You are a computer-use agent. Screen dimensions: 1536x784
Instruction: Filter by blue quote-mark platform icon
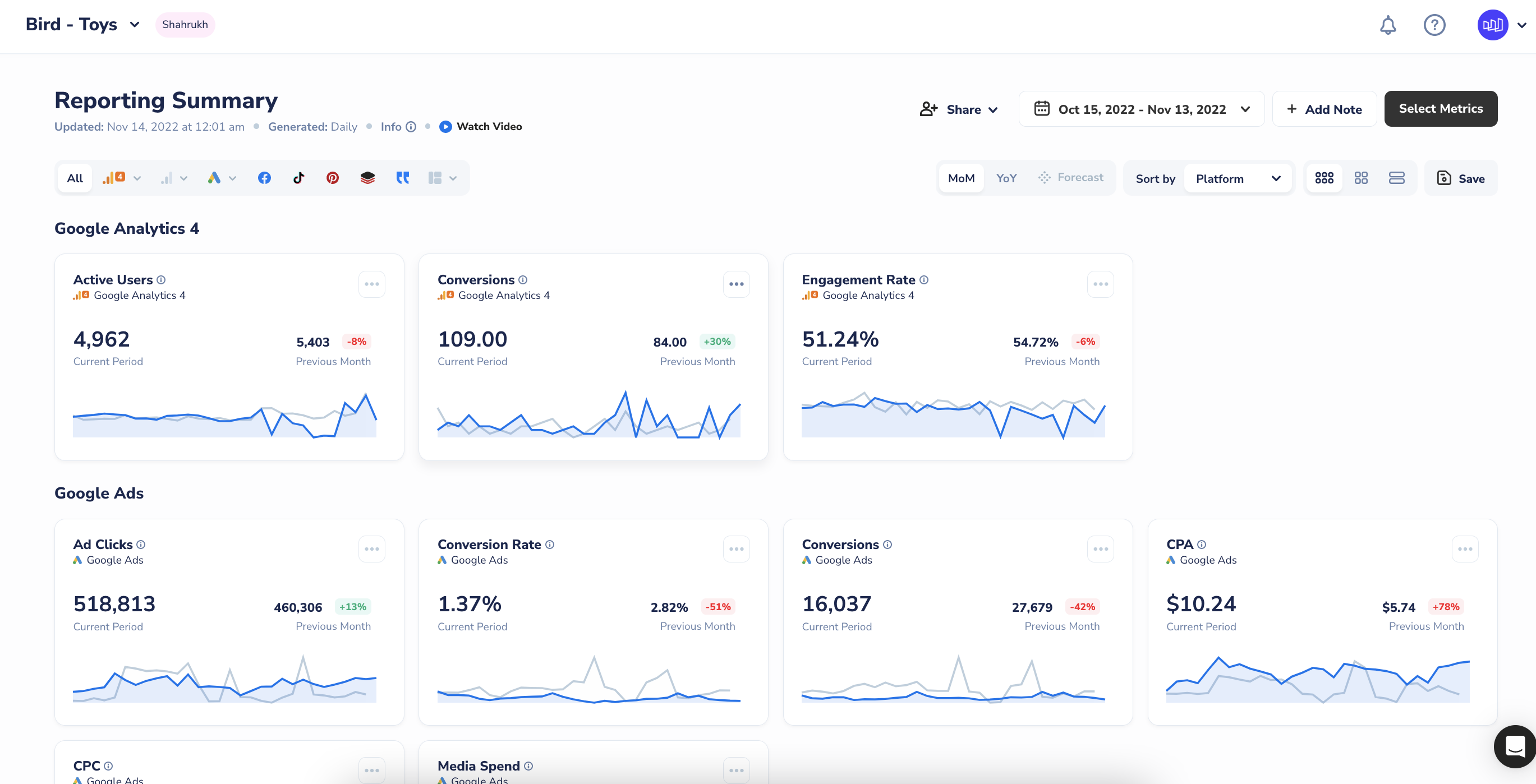pos(403,178)
